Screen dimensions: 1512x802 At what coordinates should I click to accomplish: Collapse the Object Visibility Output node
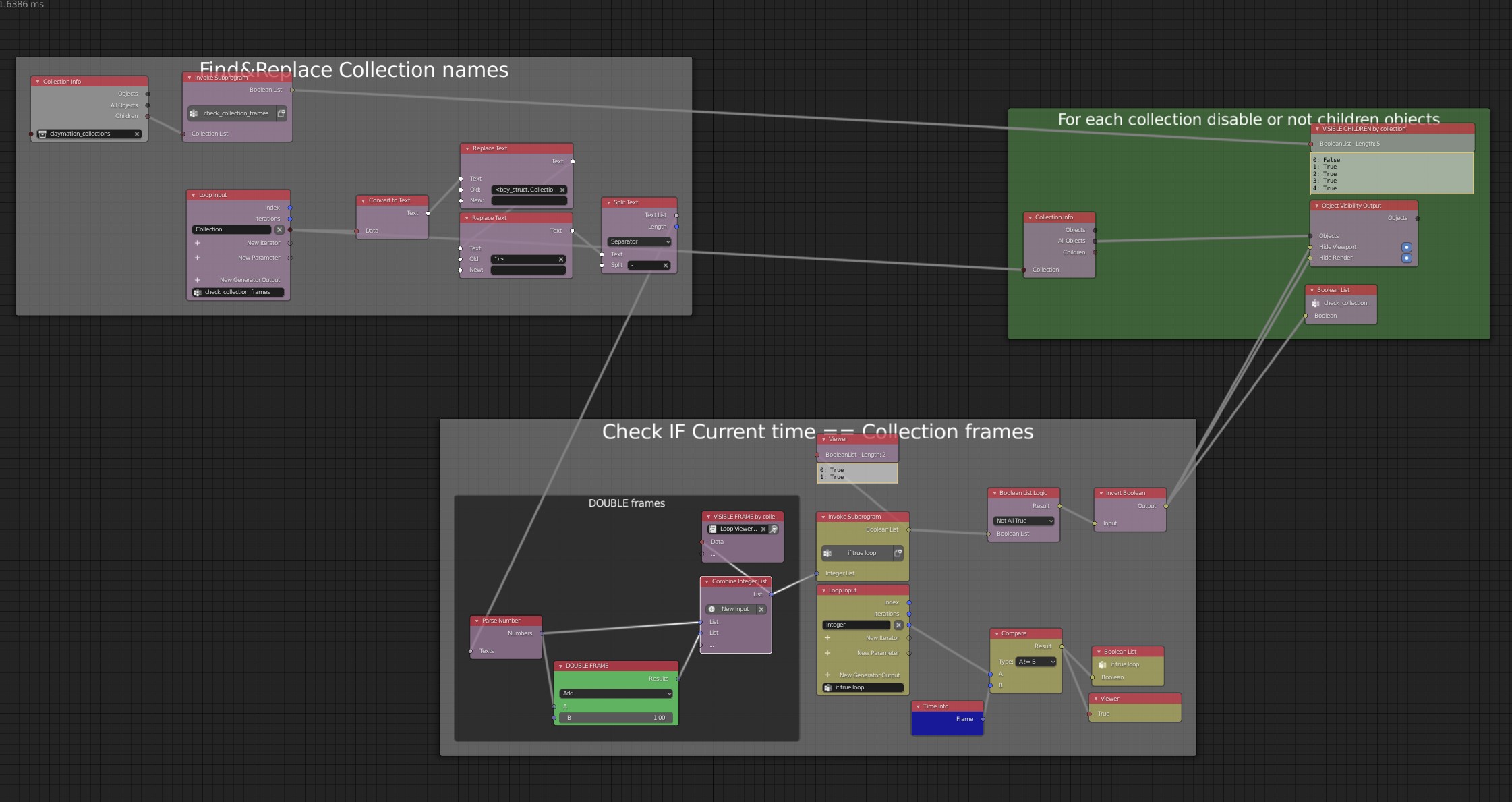click(x=1316, y=206)
